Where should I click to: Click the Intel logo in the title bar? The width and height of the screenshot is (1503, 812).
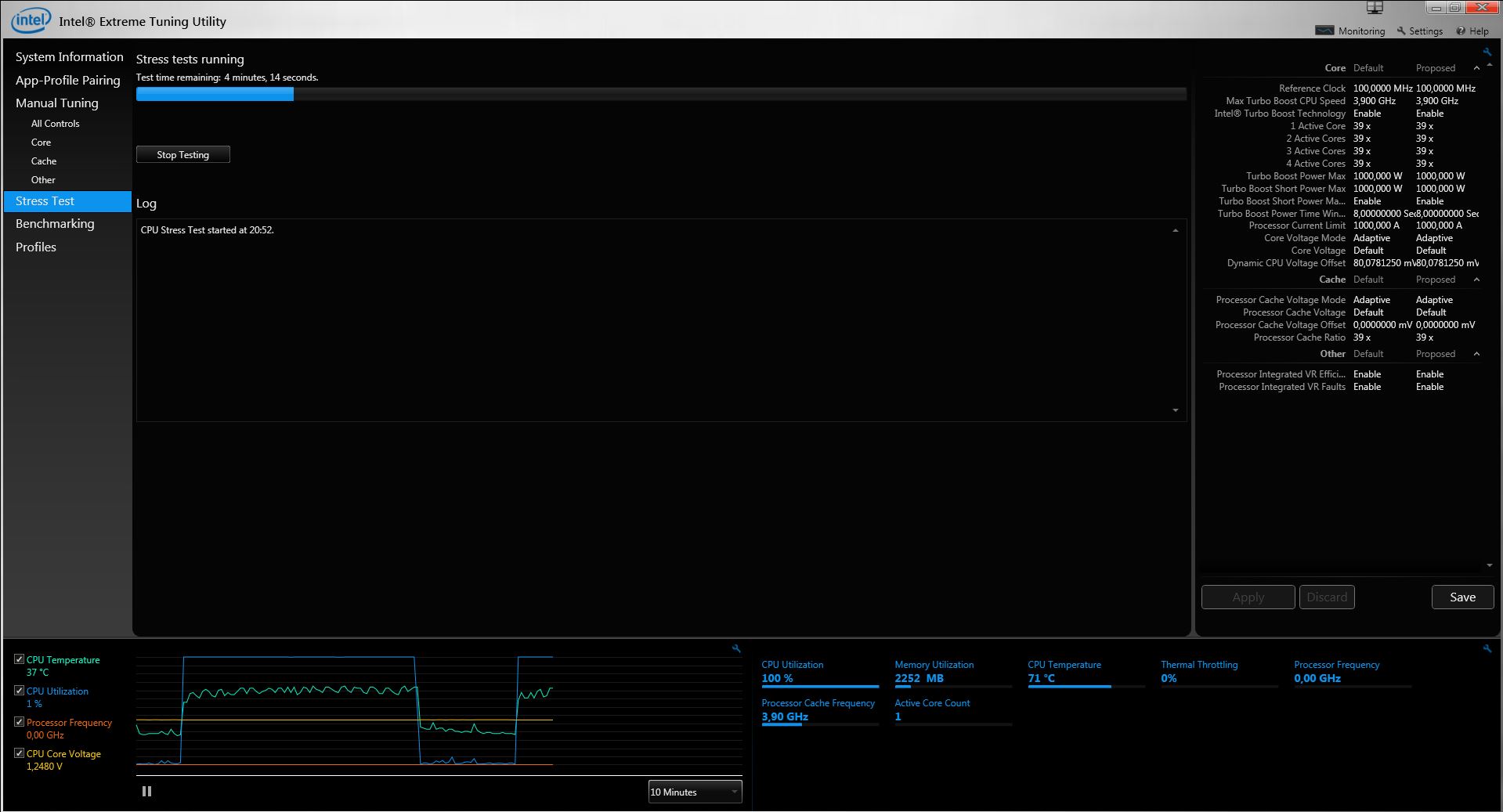pyautogui.click(x=31, y=21)
